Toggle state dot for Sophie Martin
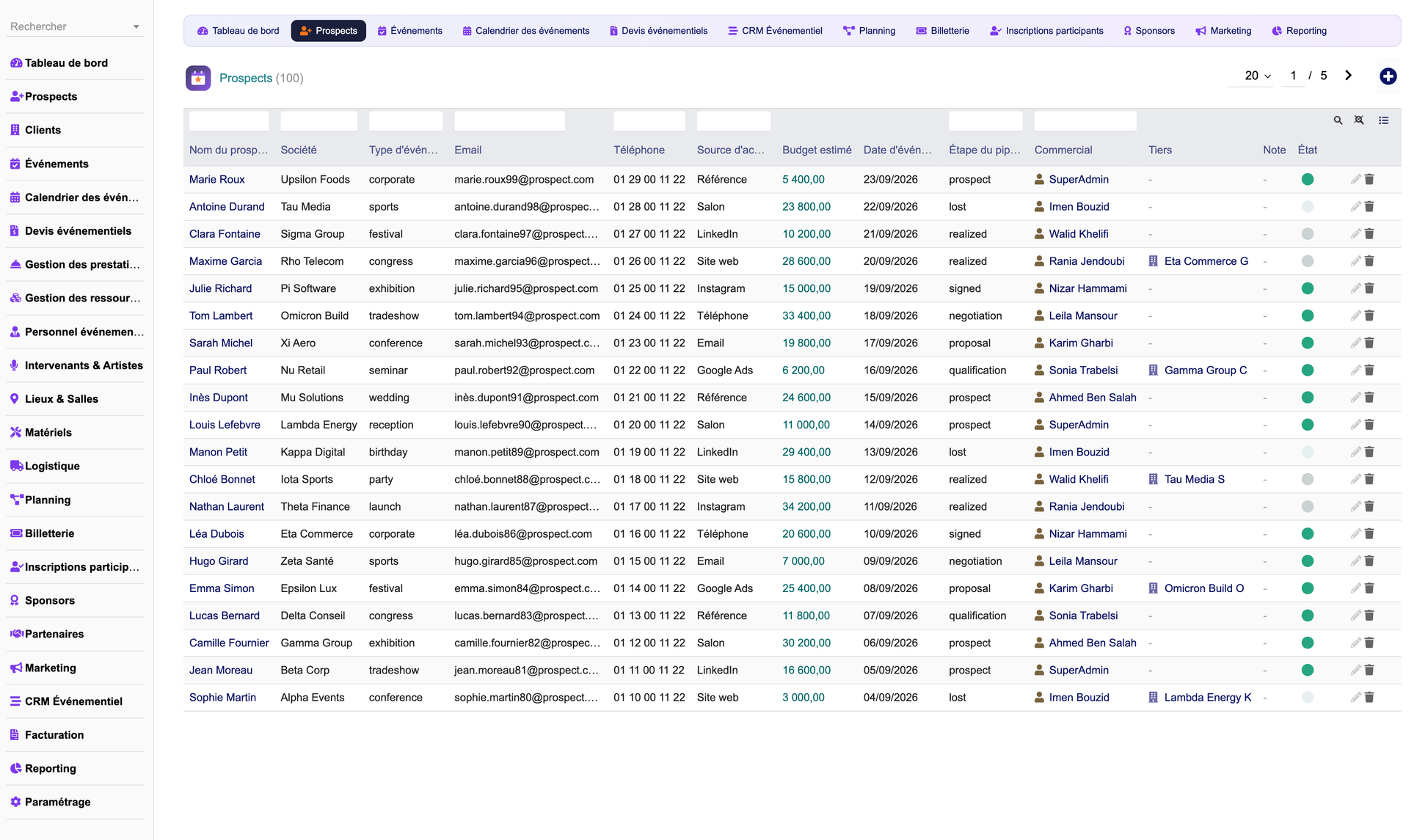 (1307, 698)
